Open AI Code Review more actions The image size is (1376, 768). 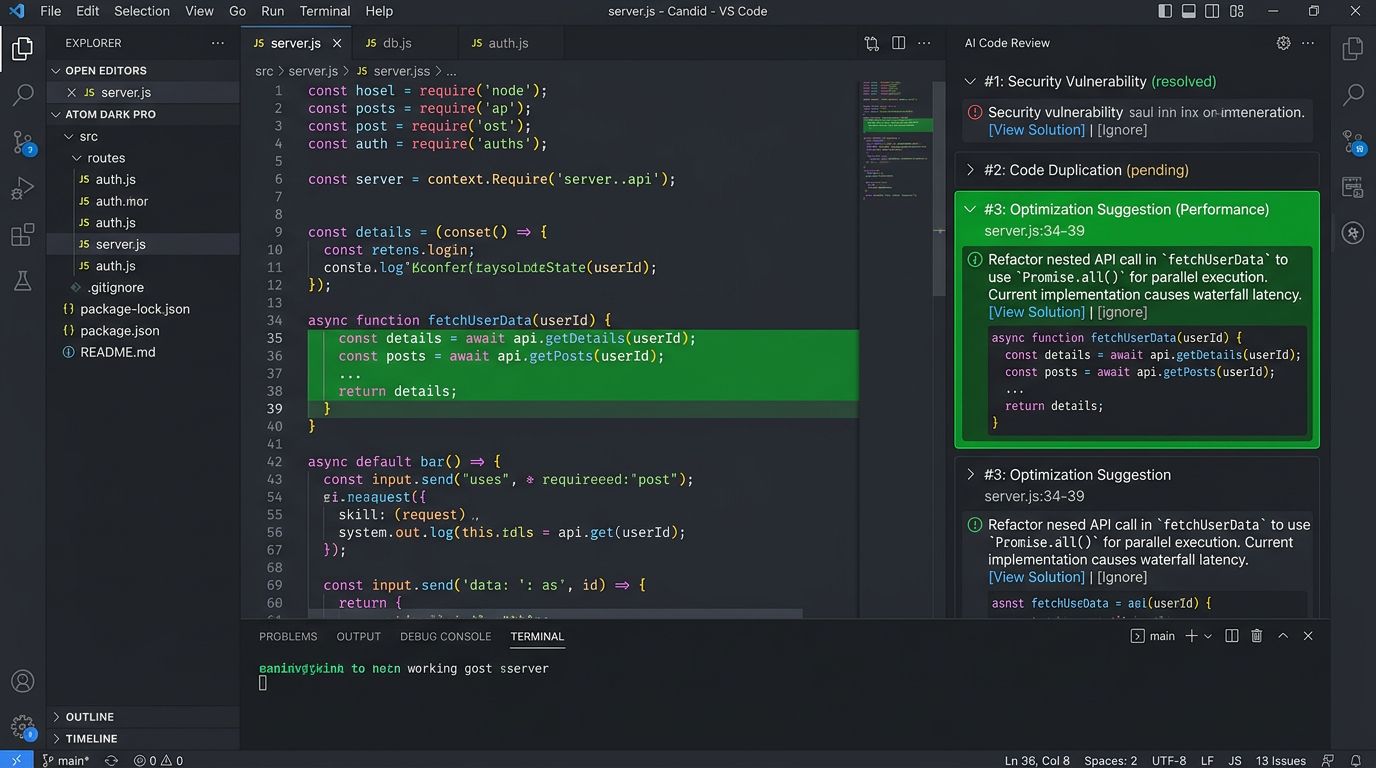[x=1308, y=43]
